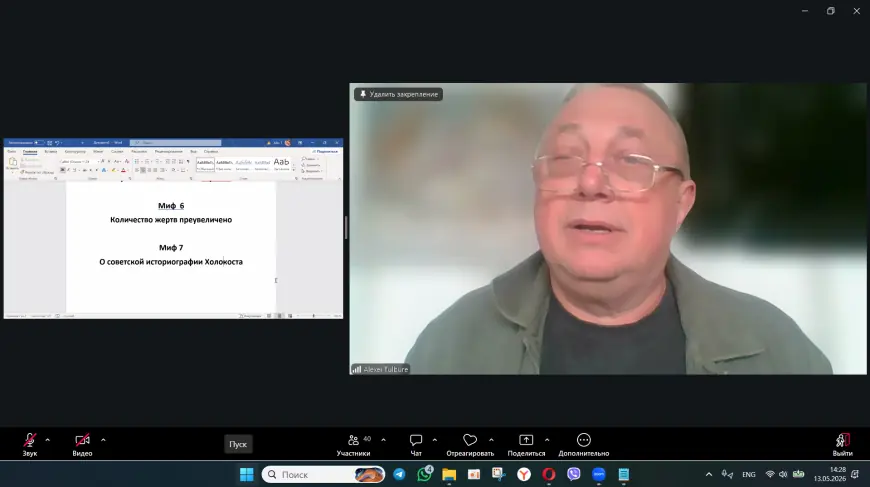Turn on camera with Видео button
Image resolution: width=870 pixels, height=487 pixels.
[x=82, y=445]
